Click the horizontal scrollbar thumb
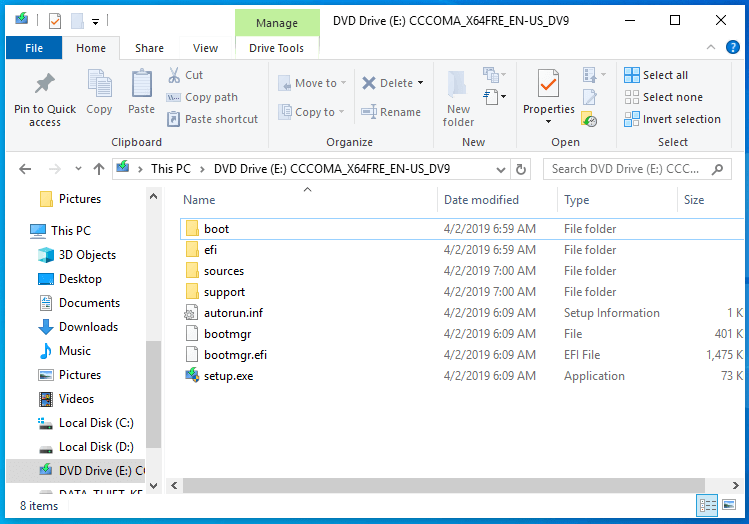 click(x=443, y=485)
